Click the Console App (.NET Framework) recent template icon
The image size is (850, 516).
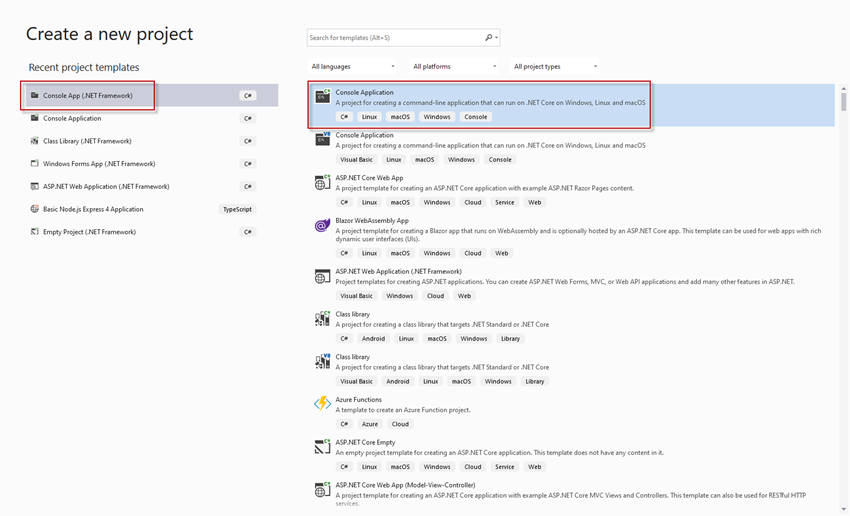pos(35,95)
